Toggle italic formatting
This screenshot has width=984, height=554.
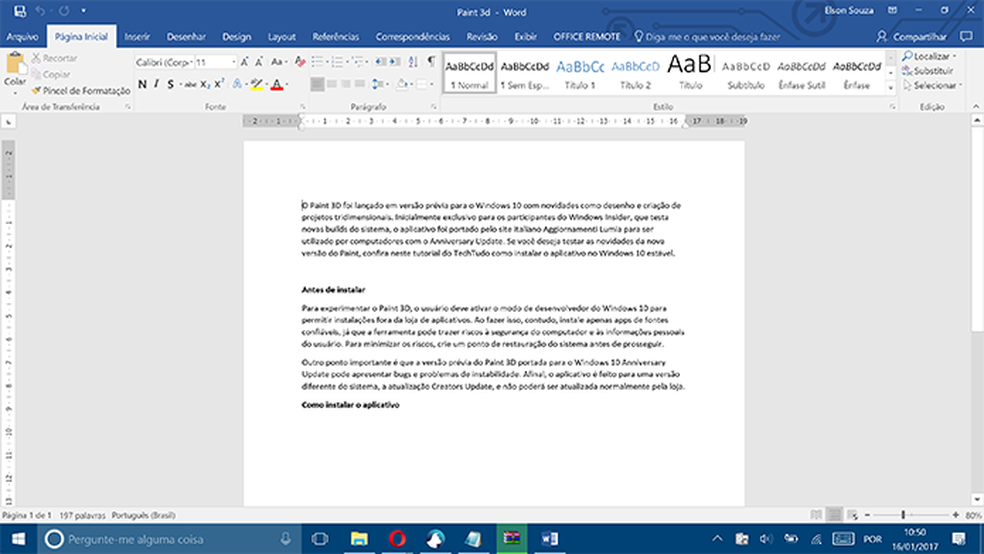click(156, 83)
